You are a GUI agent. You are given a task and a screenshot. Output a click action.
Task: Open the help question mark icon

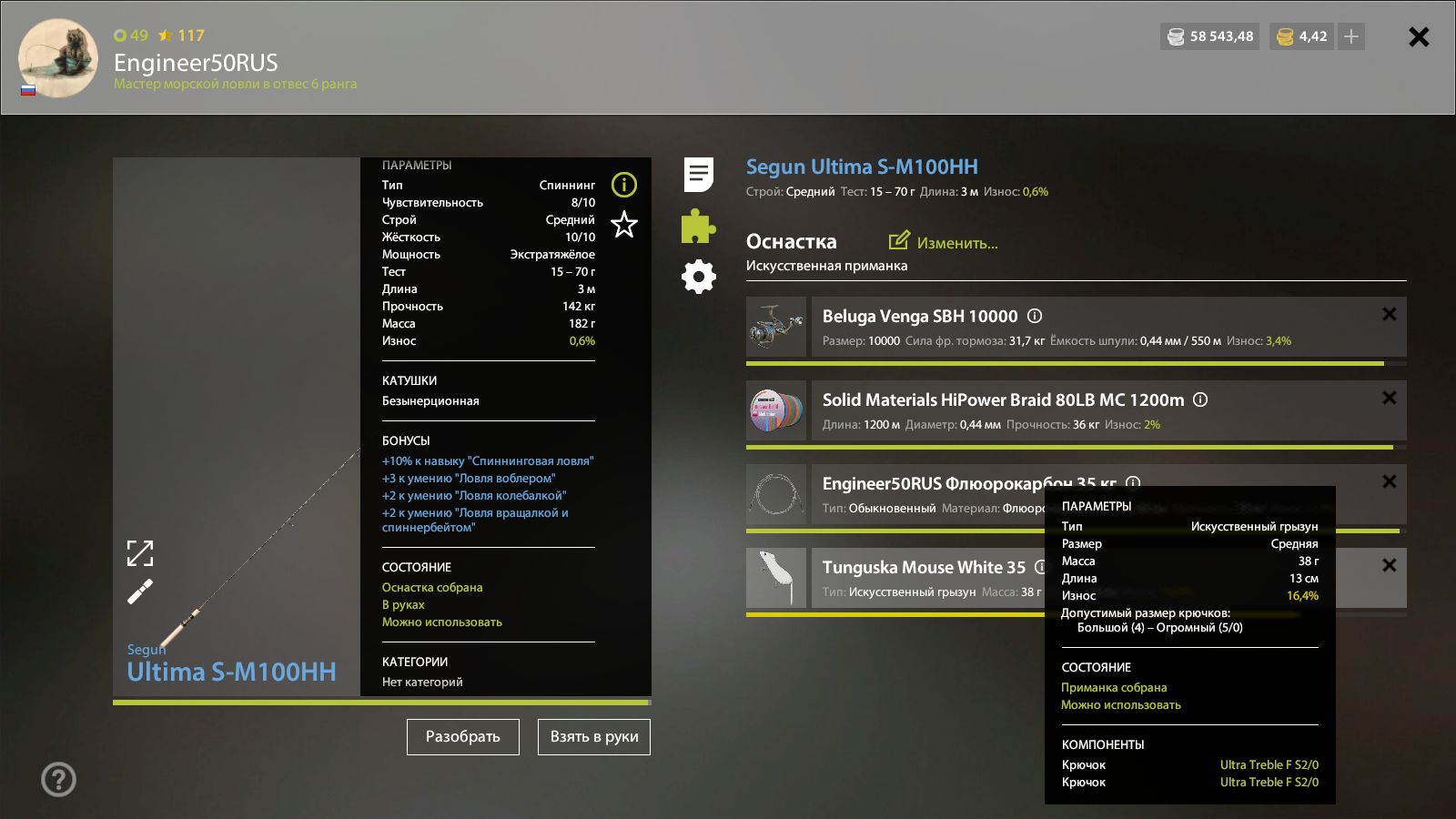58,779
